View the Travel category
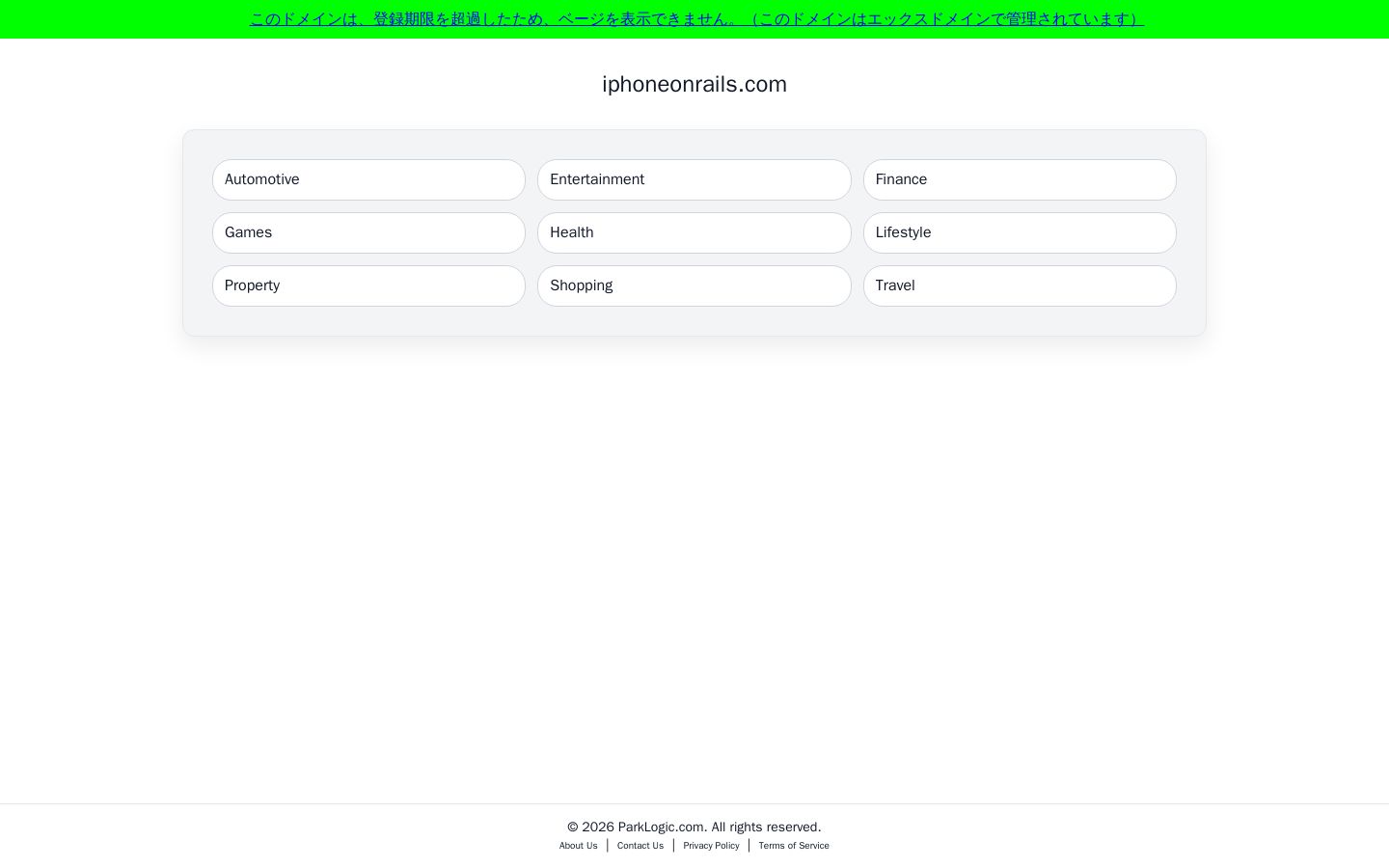The height and width of the screenshot is (868, 1389). 1020,285
